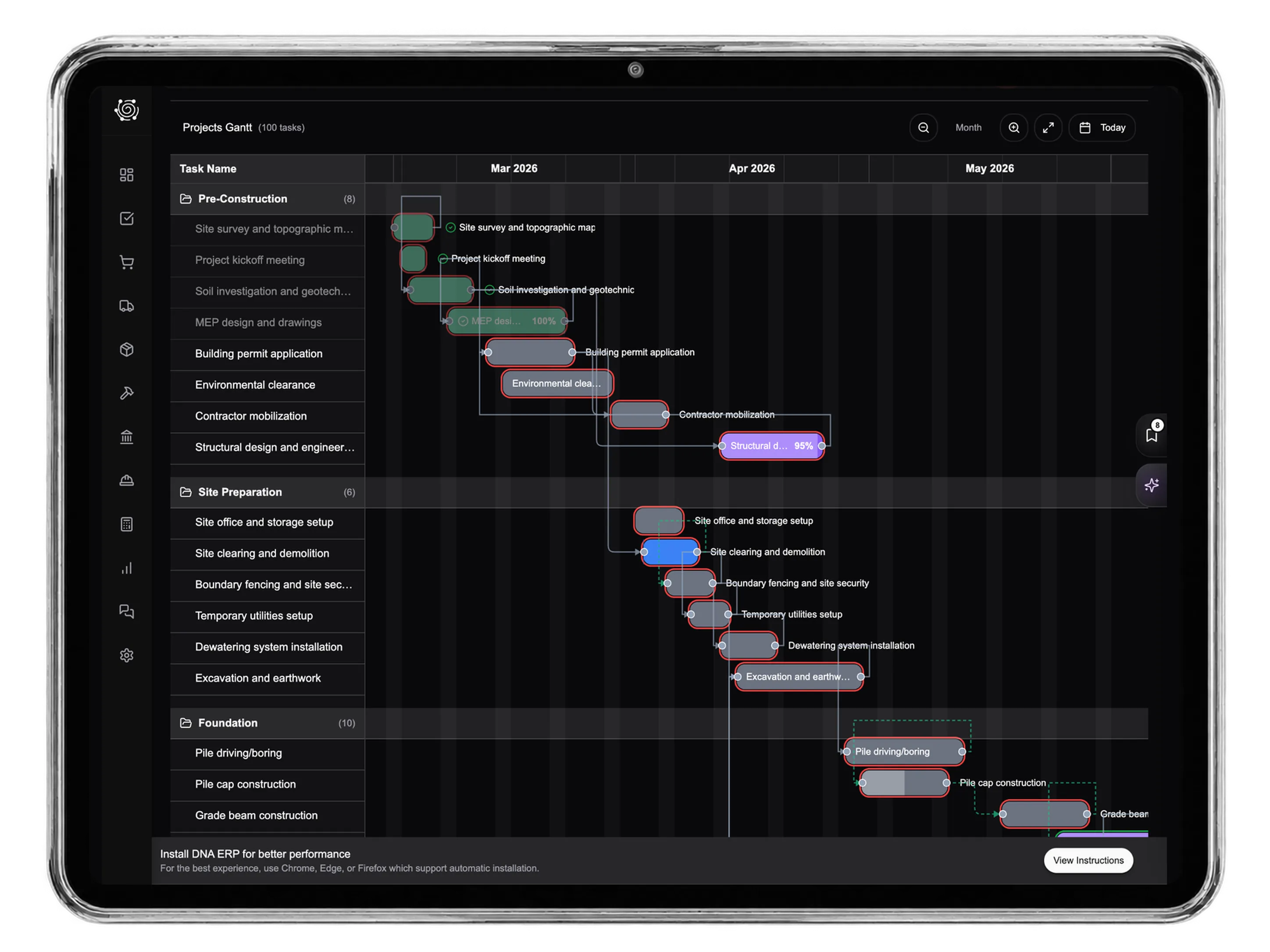Select Temporary utilities setup task row
The width and height of the screenshot is (1270, 952).
268,616
